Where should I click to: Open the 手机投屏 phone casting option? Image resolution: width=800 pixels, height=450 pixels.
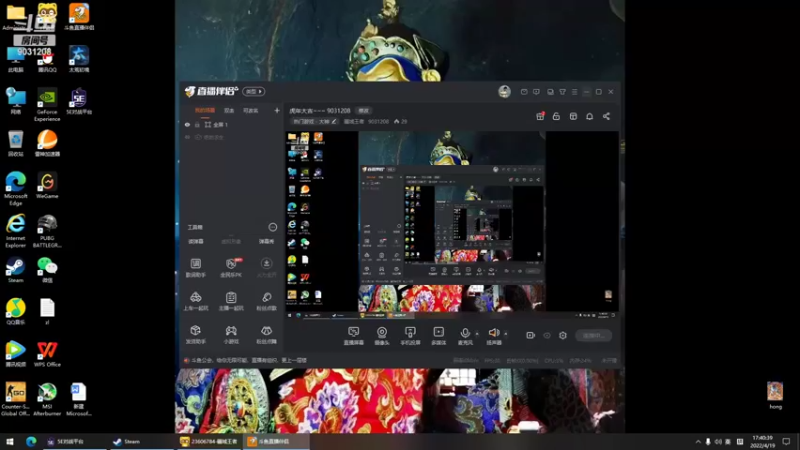point(410,336)
